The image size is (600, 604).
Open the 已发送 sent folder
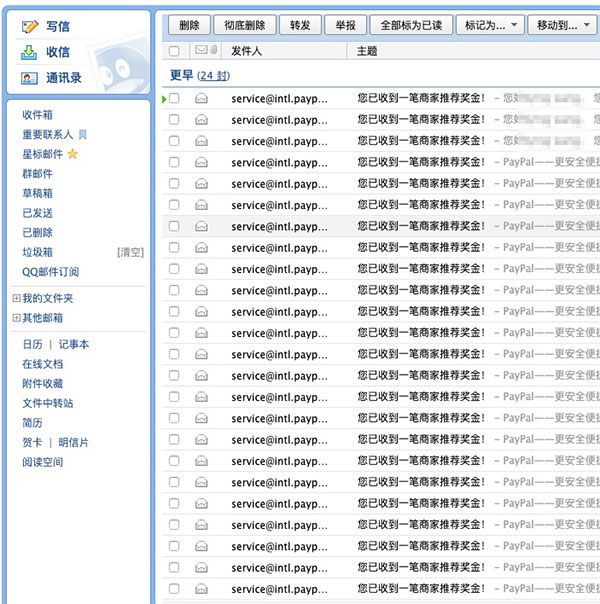coord(37,213)
